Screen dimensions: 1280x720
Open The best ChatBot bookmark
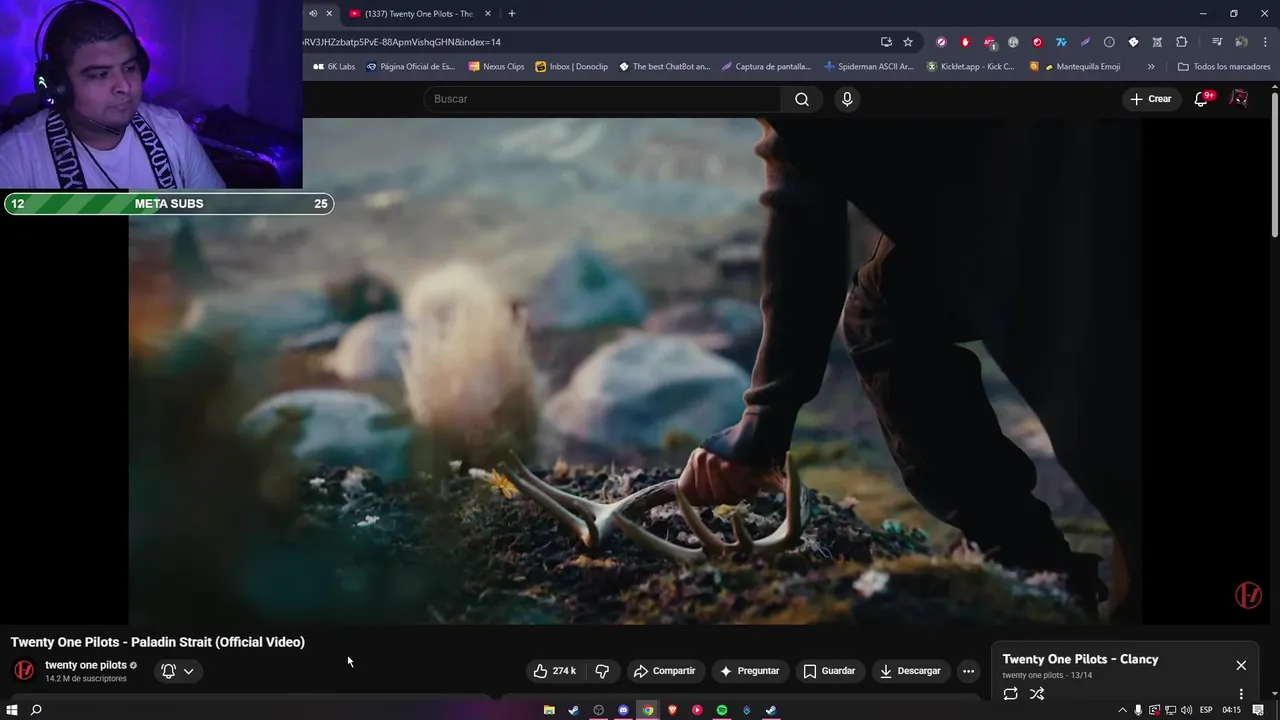click(664, 67)
